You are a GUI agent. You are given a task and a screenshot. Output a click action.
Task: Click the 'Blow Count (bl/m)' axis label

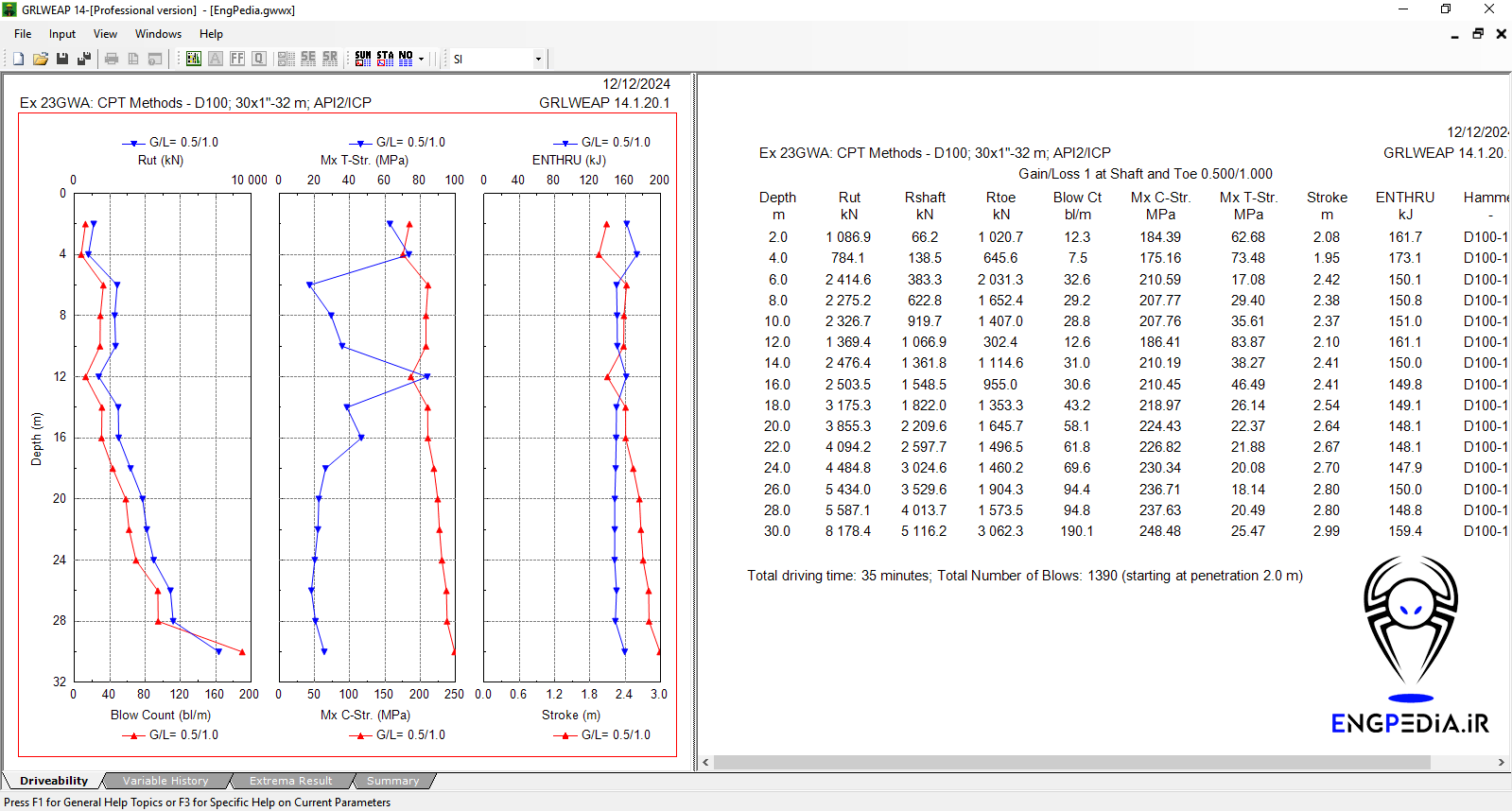pos(161,715)
